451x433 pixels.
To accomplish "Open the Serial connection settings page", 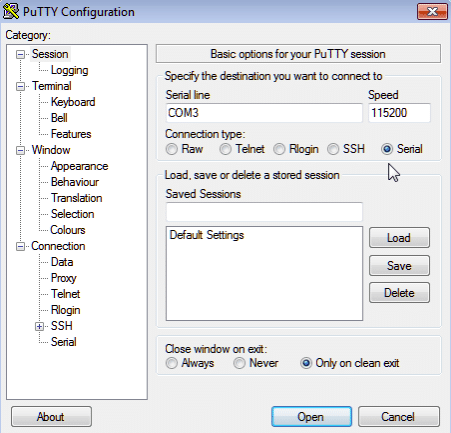I will pos(63,342).
